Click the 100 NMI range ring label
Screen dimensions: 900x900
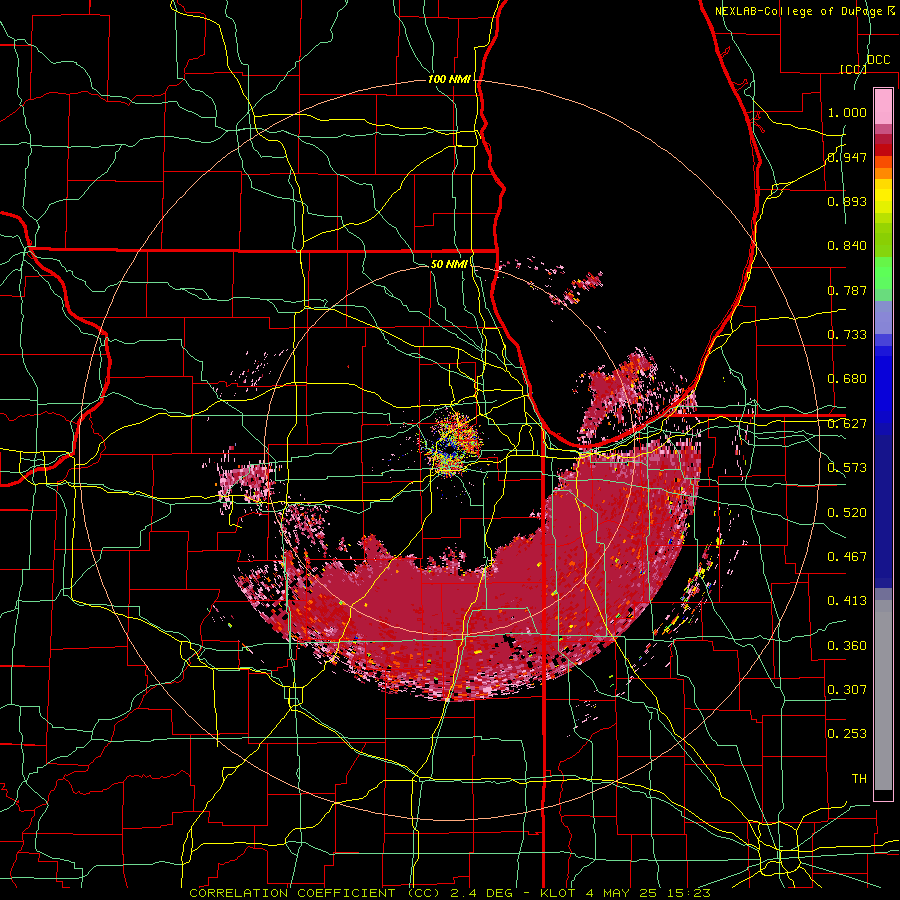click(x=449, y=79)
